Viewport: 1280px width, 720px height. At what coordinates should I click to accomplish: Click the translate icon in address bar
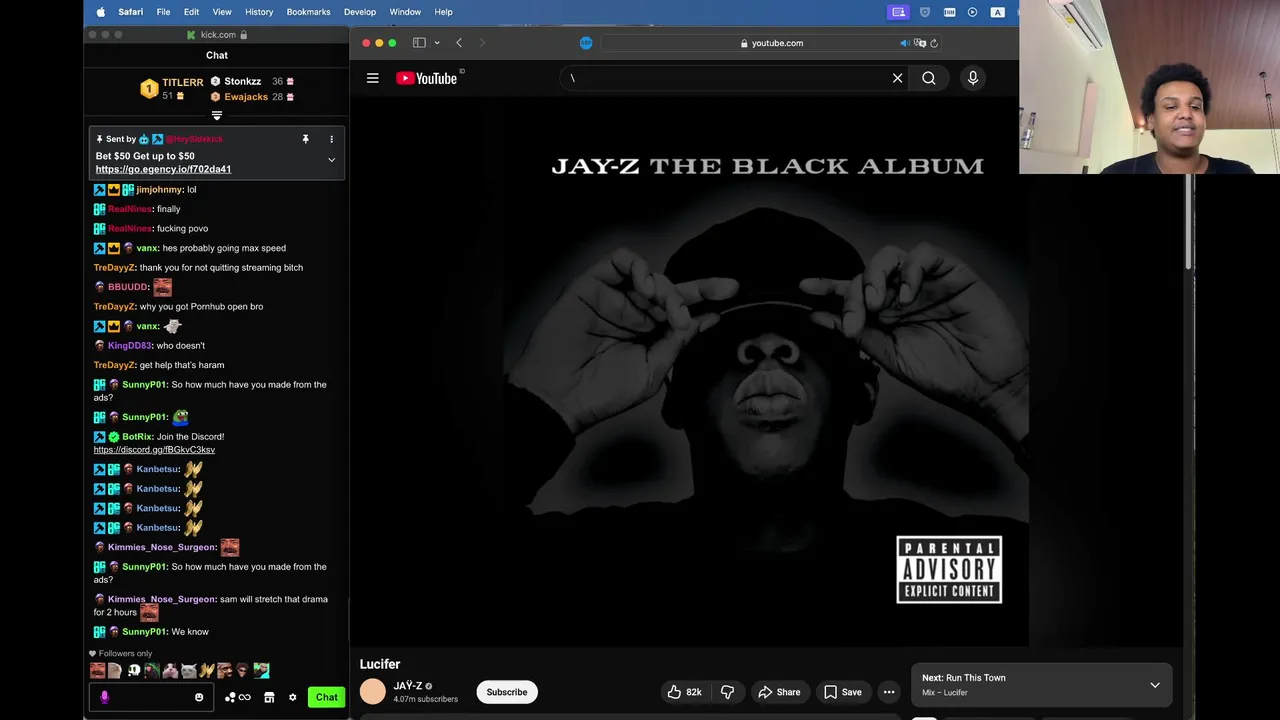click(x=920, y=43)
